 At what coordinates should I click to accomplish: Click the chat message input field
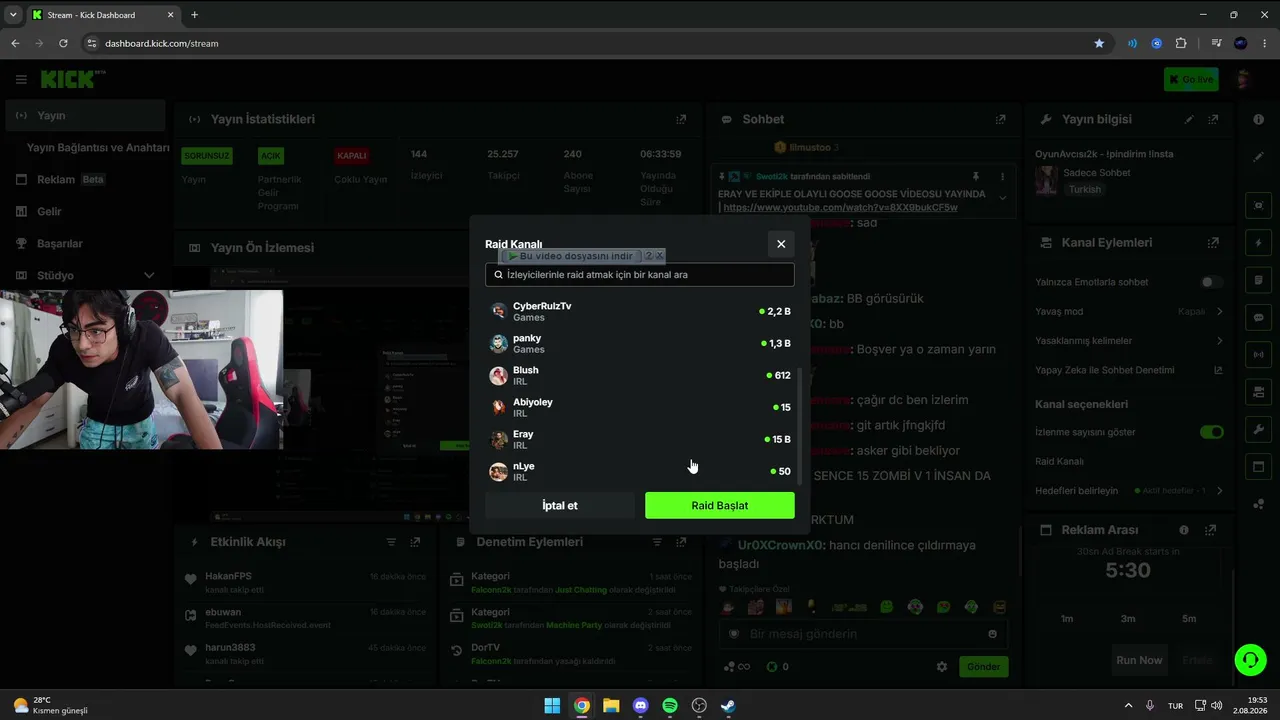click(863, 634)
